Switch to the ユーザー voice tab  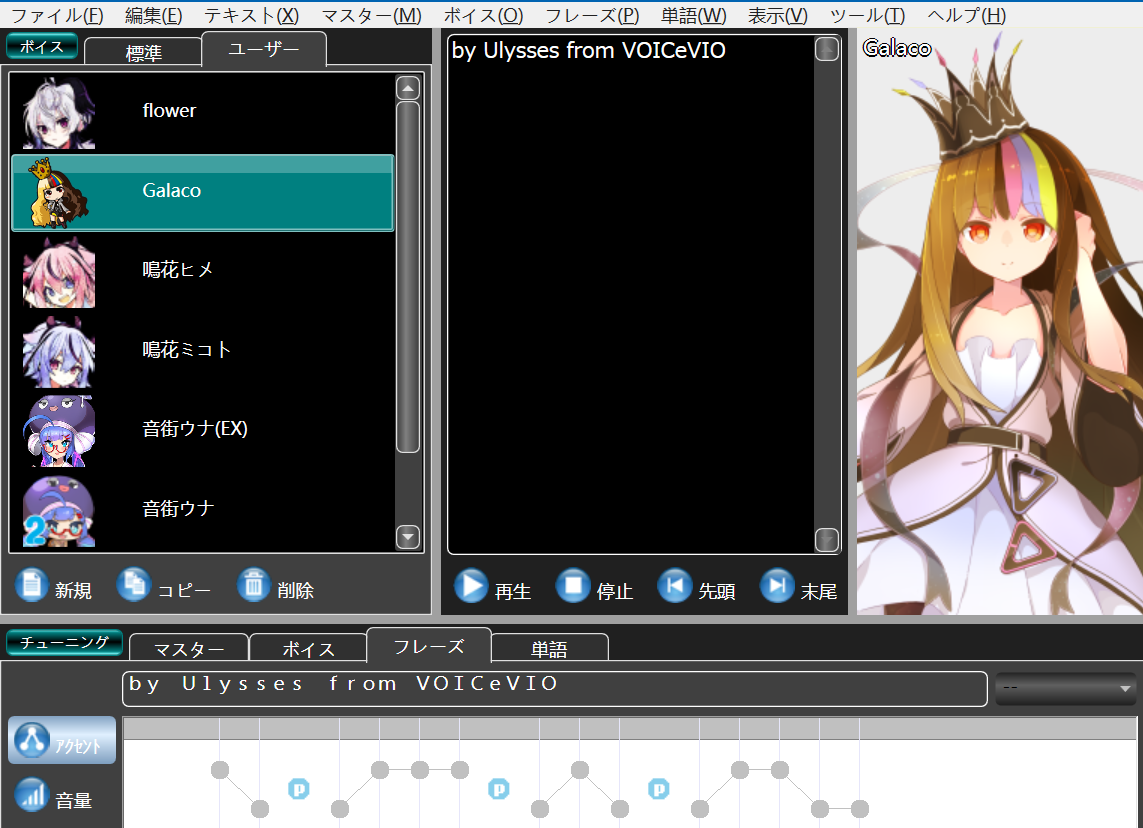click(x=263, y=49)
